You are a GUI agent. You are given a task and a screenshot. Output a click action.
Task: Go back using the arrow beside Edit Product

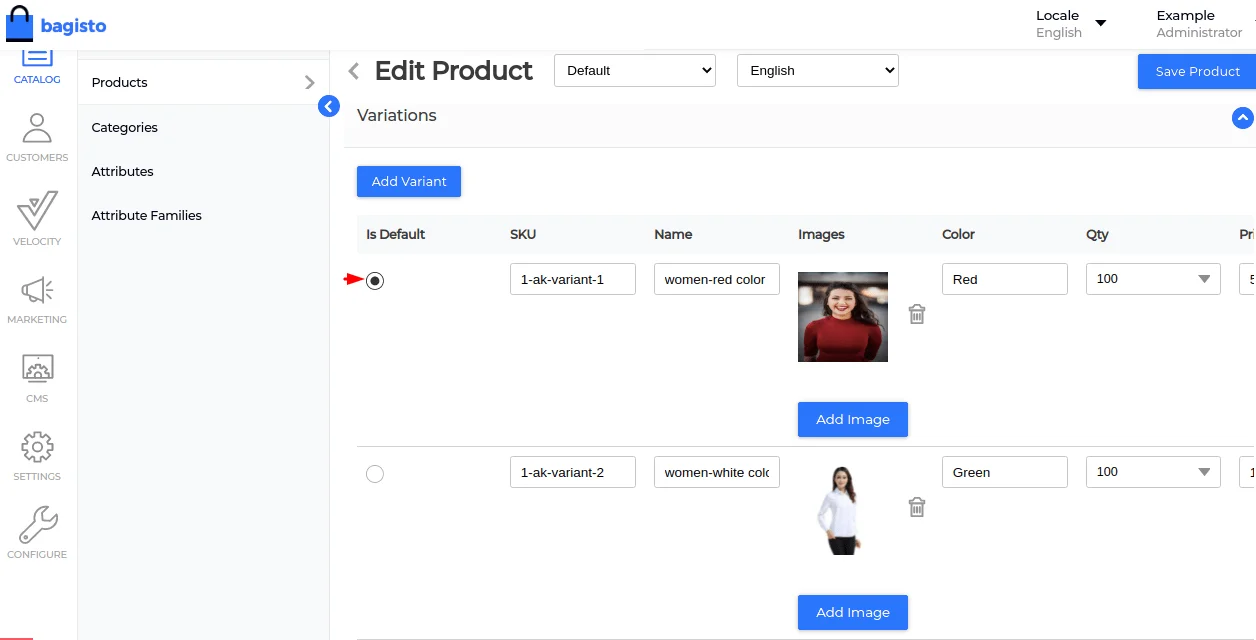pyautogui.click(x=353, y=71)
